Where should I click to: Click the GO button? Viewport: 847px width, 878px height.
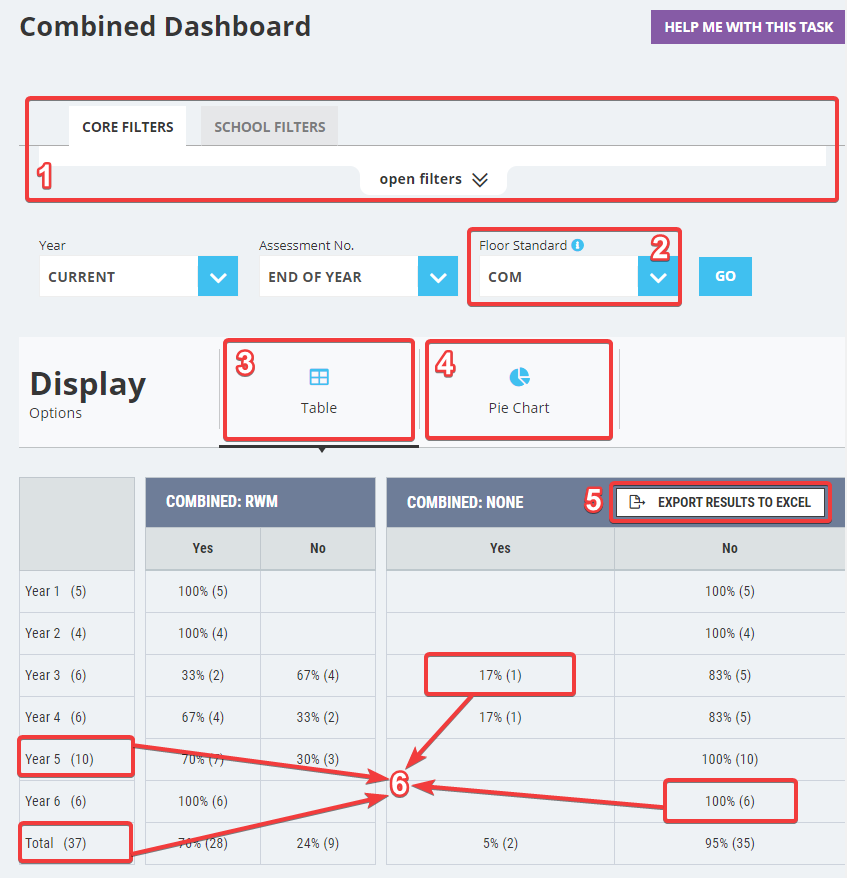click(x=725, y=276)
